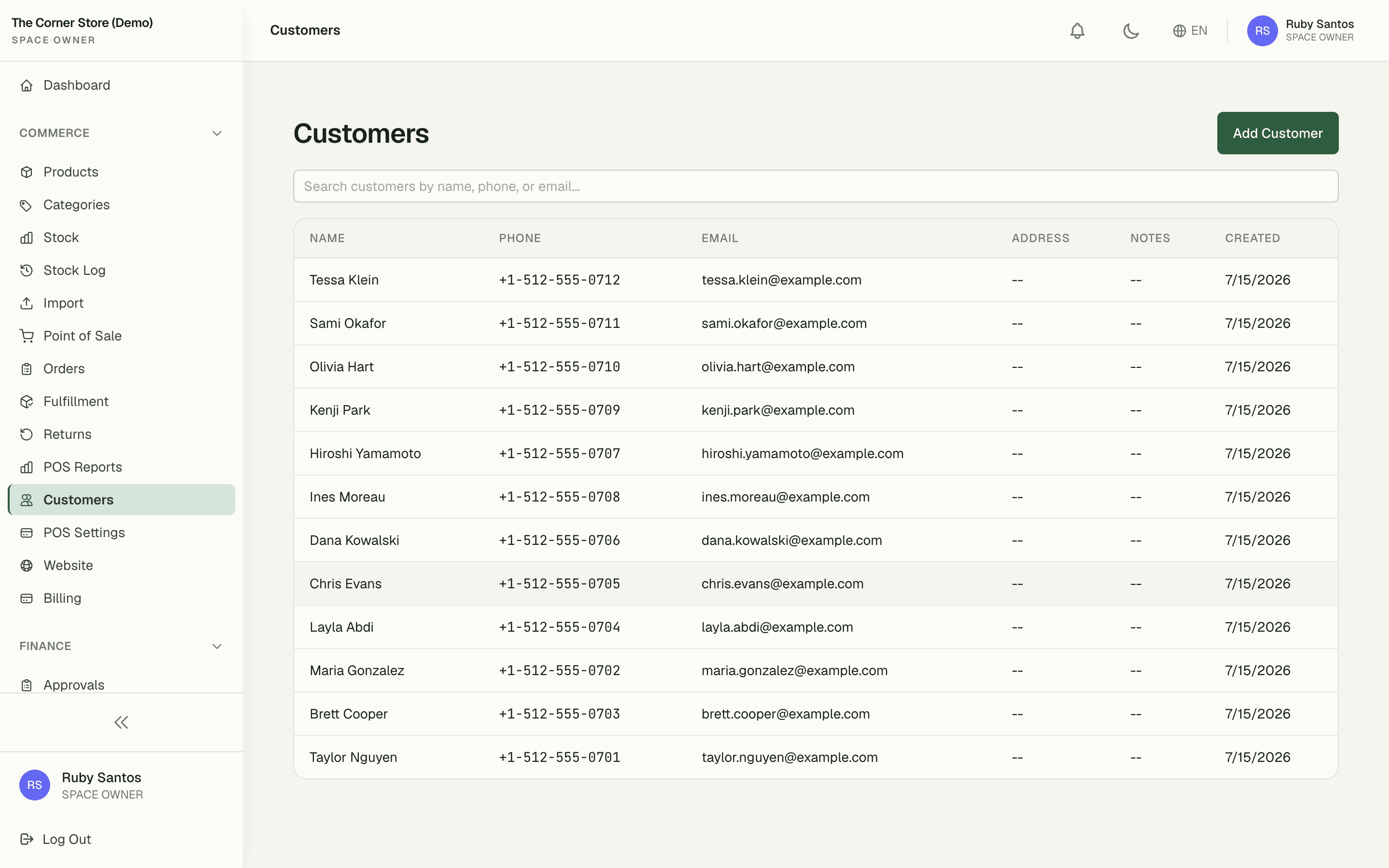
Task: Click the Add Customer button
Action: point(1278,133)
